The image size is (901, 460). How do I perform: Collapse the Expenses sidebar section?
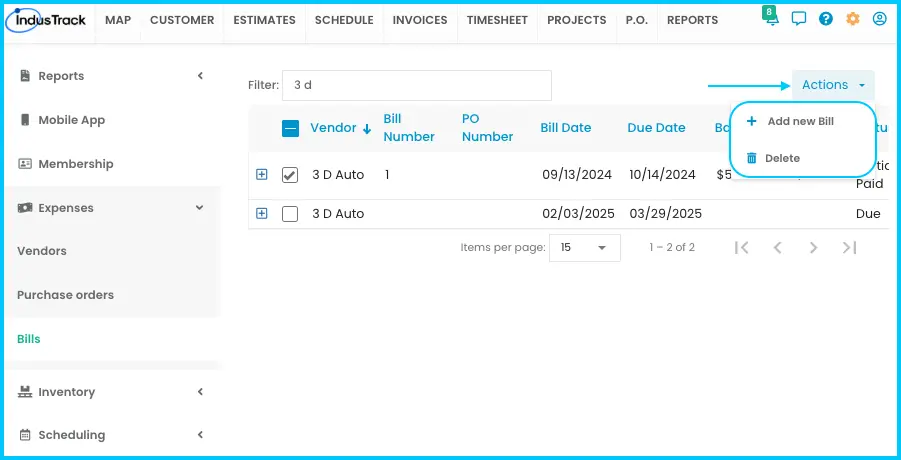[199, 207]
